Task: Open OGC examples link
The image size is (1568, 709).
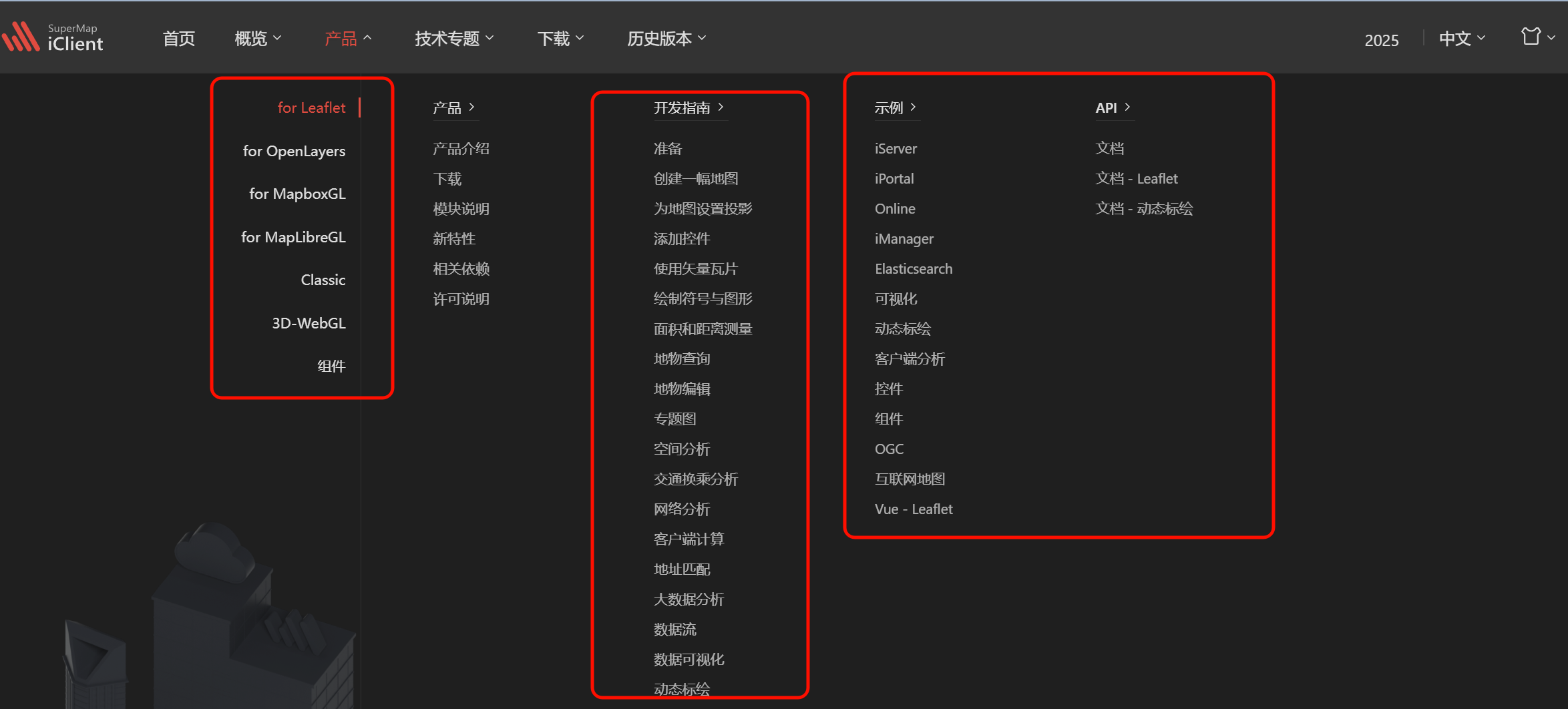Action: (x=889, y=449)
